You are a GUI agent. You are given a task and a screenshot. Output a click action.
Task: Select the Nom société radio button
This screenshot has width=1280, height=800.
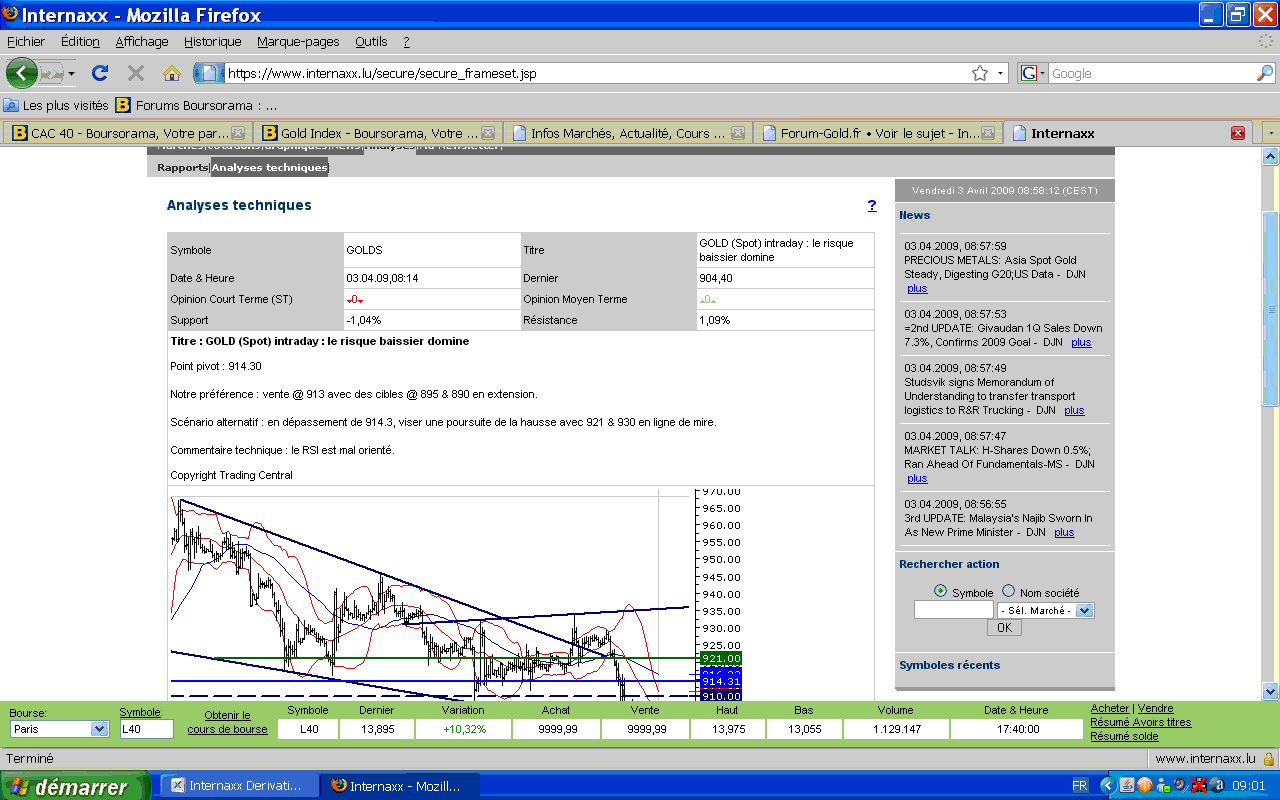point(1008,591)
